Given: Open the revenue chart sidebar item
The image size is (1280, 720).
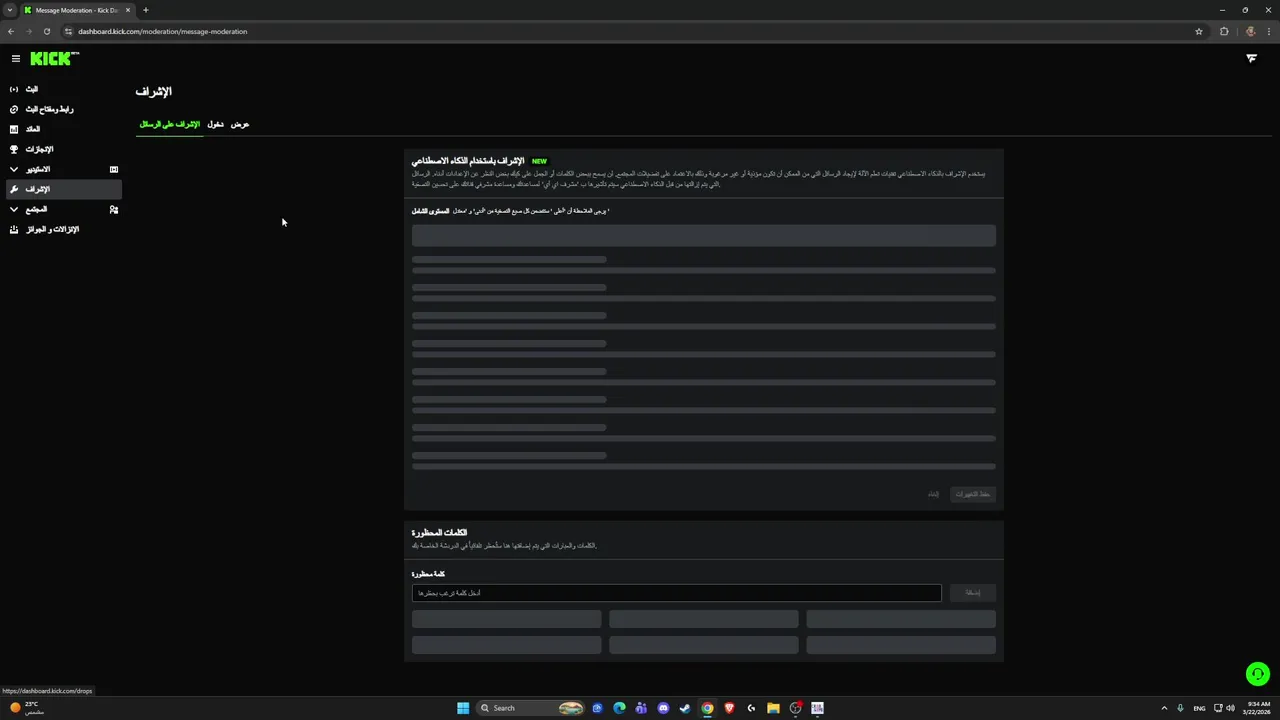Looking at the screenshot, I should (x=63, y=129).
